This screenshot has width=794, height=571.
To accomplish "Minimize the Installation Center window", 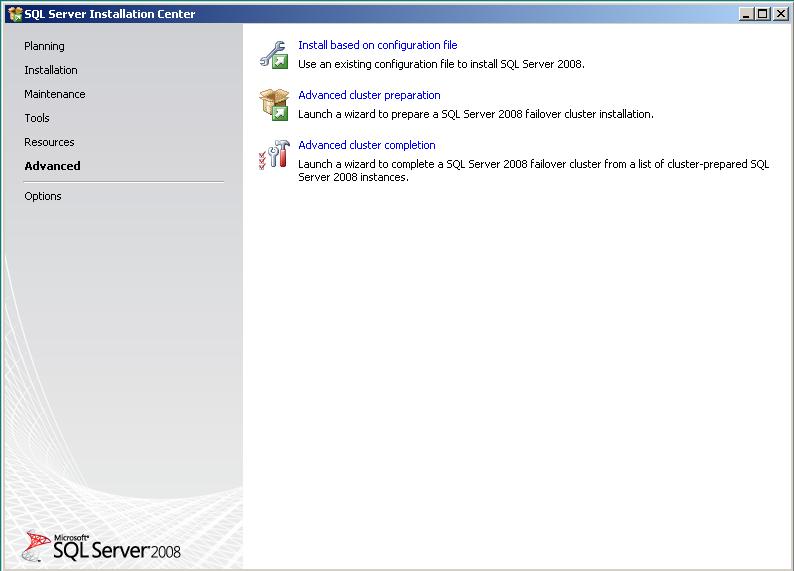I will 746,14.
